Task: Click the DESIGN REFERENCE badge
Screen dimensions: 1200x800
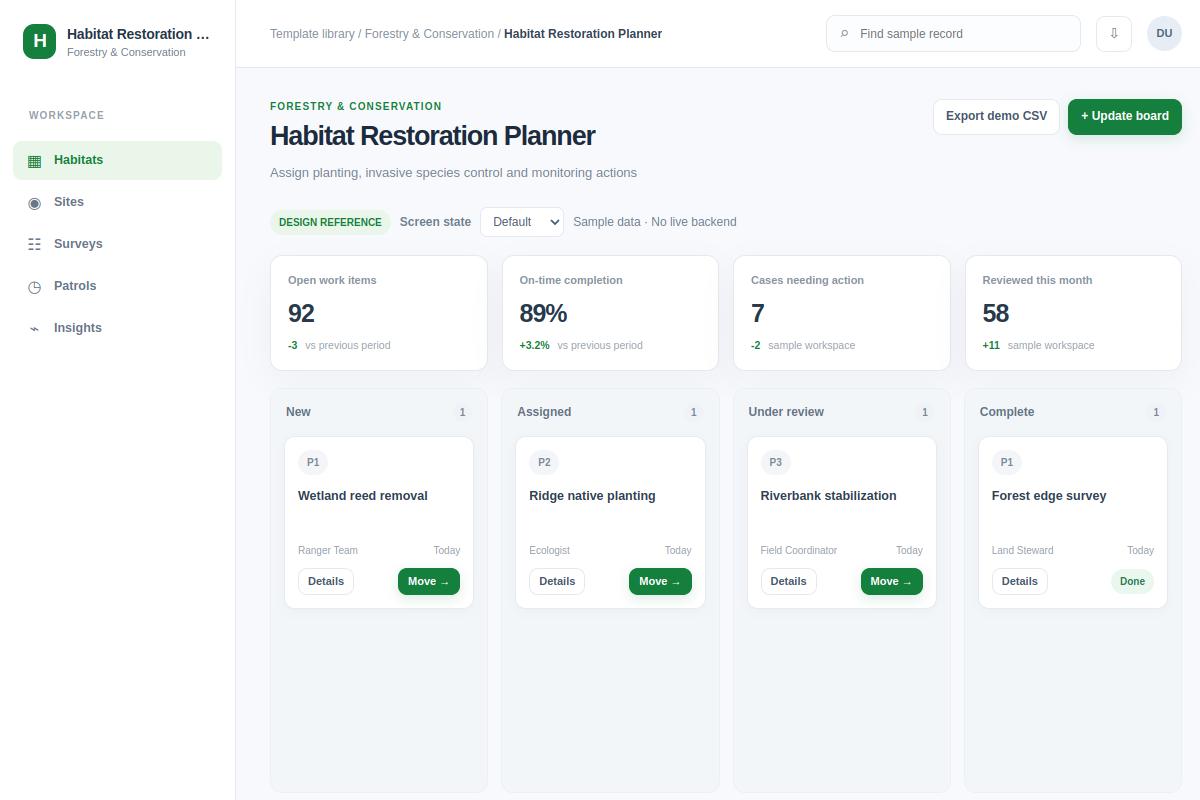Action: 330,222
